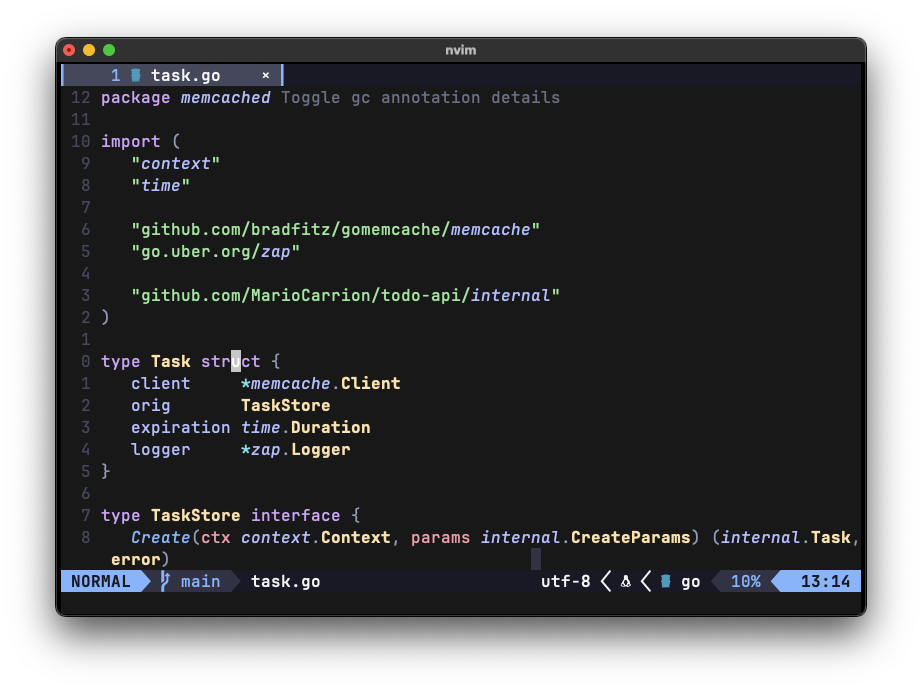Switch to the task.go tab in the bufferline
This screenshot has width=922, height=690.
[185, 74]
